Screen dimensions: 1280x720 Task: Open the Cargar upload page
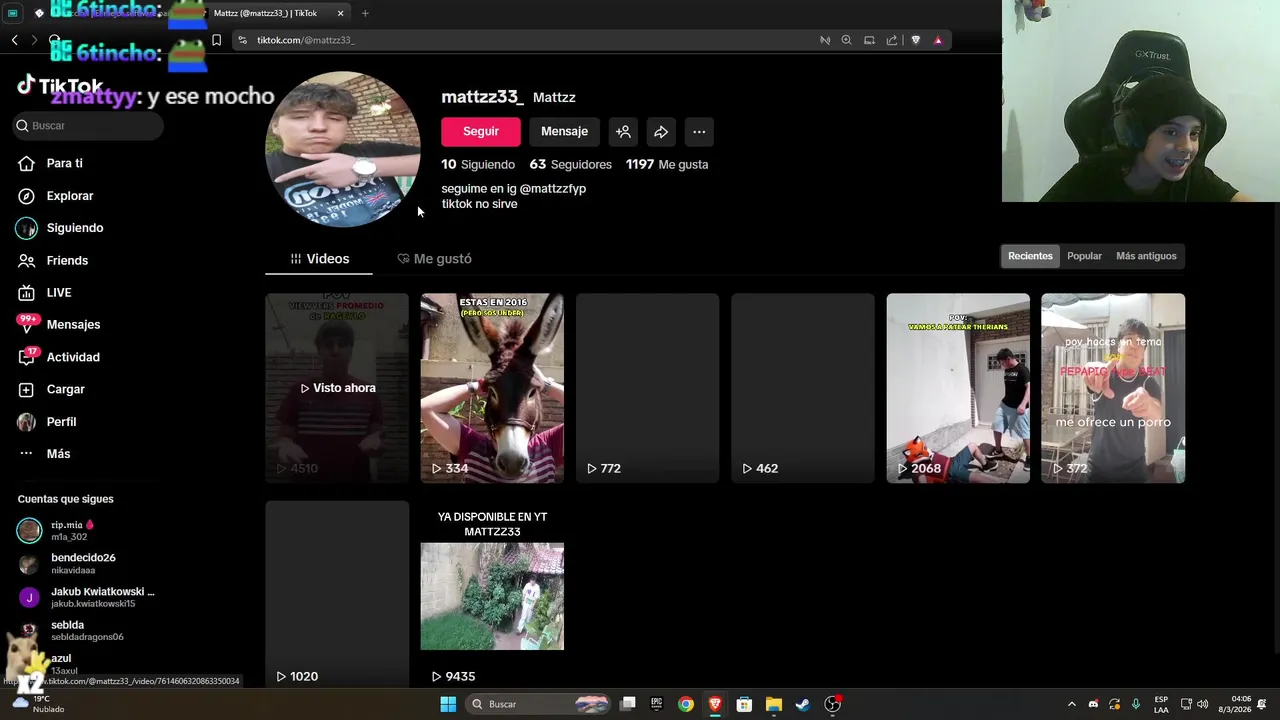click(65, 389)
